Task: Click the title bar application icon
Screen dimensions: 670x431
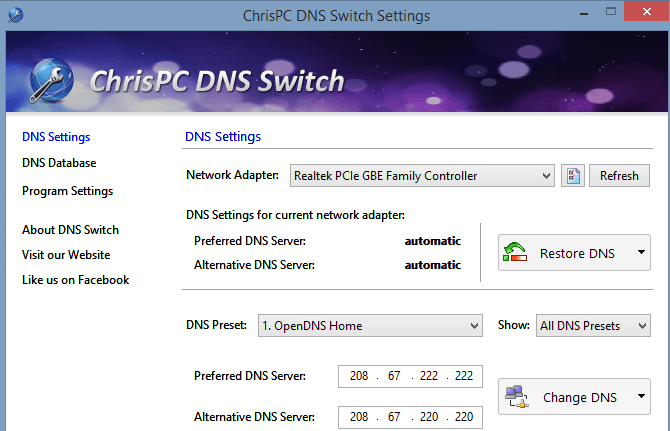Action: [15, 15]
